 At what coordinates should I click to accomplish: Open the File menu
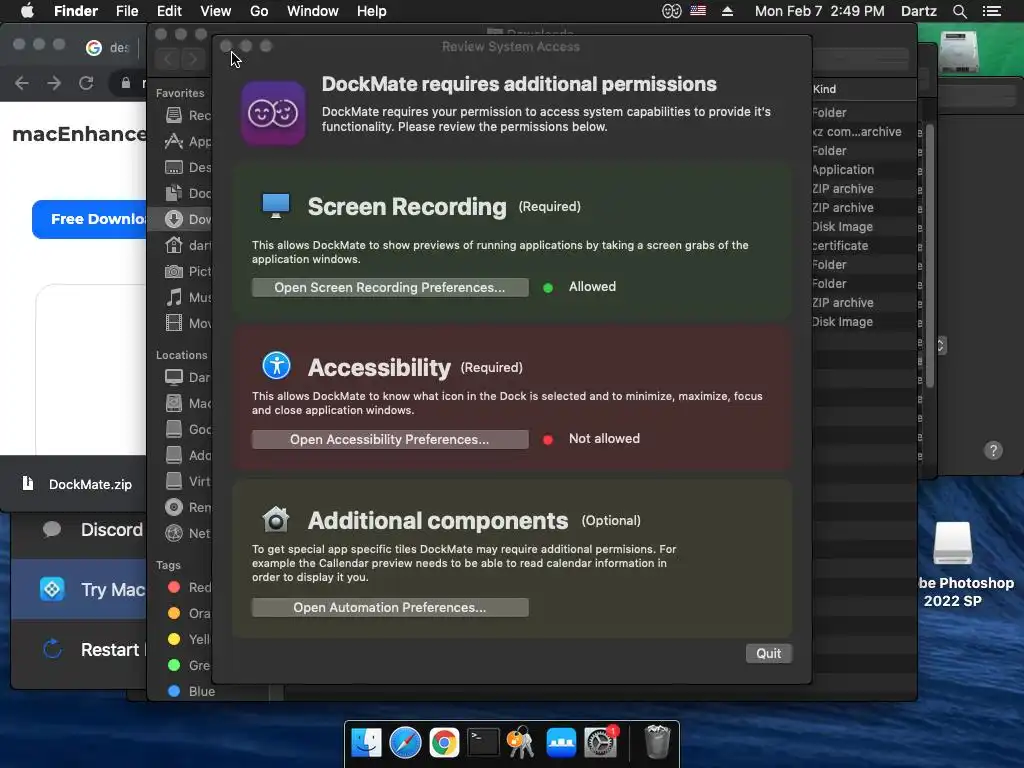pos(127,11)
